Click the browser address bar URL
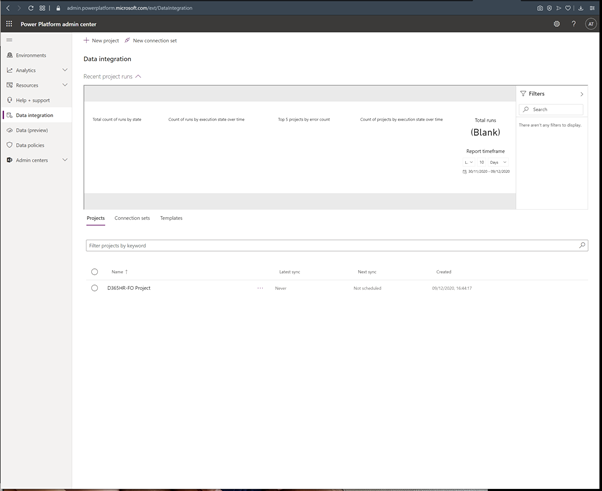The width and height of the screenshot is (602, 491). tap(129, 8)
